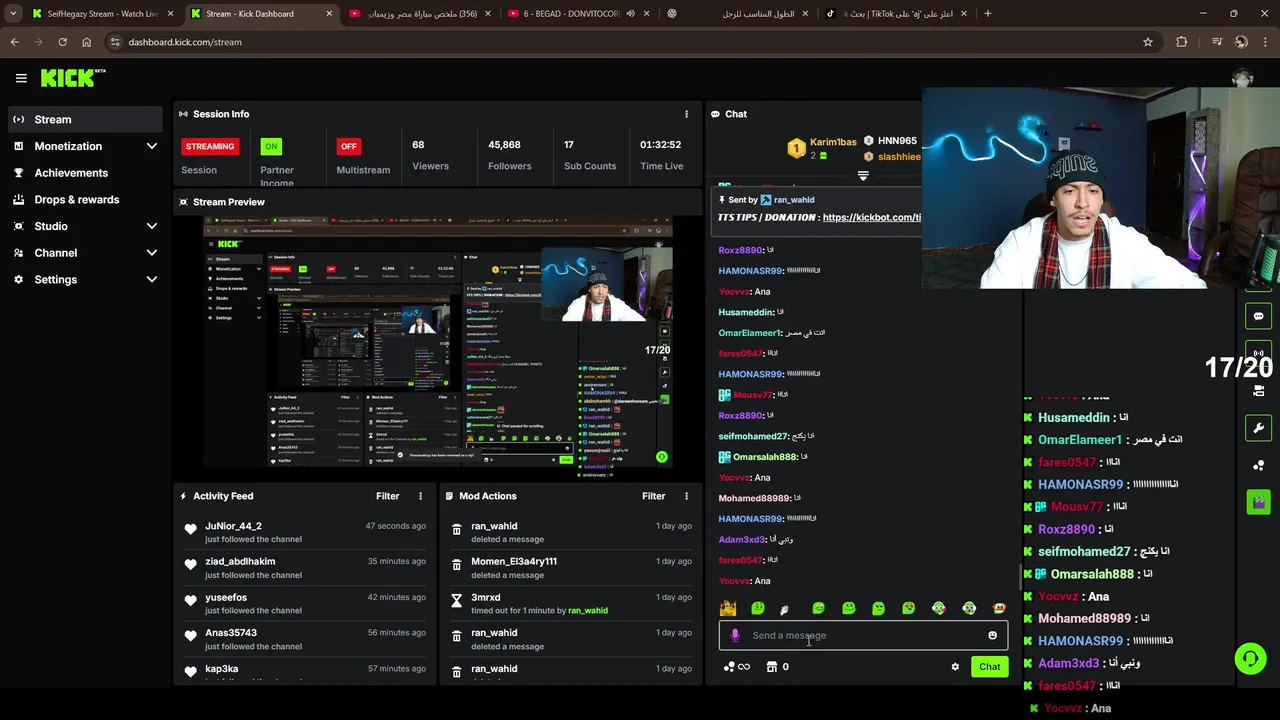
Task: Click the browser bookmark star icon
Action: click(1148, 42)
